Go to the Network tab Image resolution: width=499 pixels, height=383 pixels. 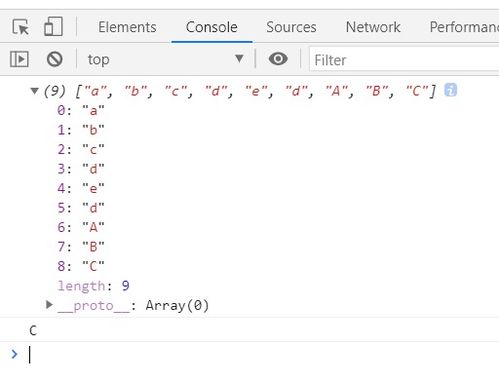point(373,27)
